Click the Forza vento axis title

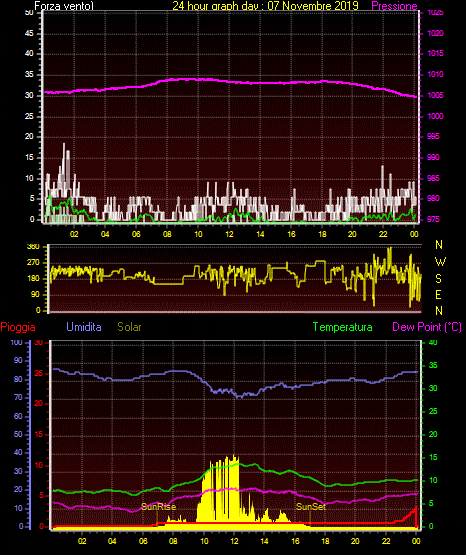tap(64, 6)
